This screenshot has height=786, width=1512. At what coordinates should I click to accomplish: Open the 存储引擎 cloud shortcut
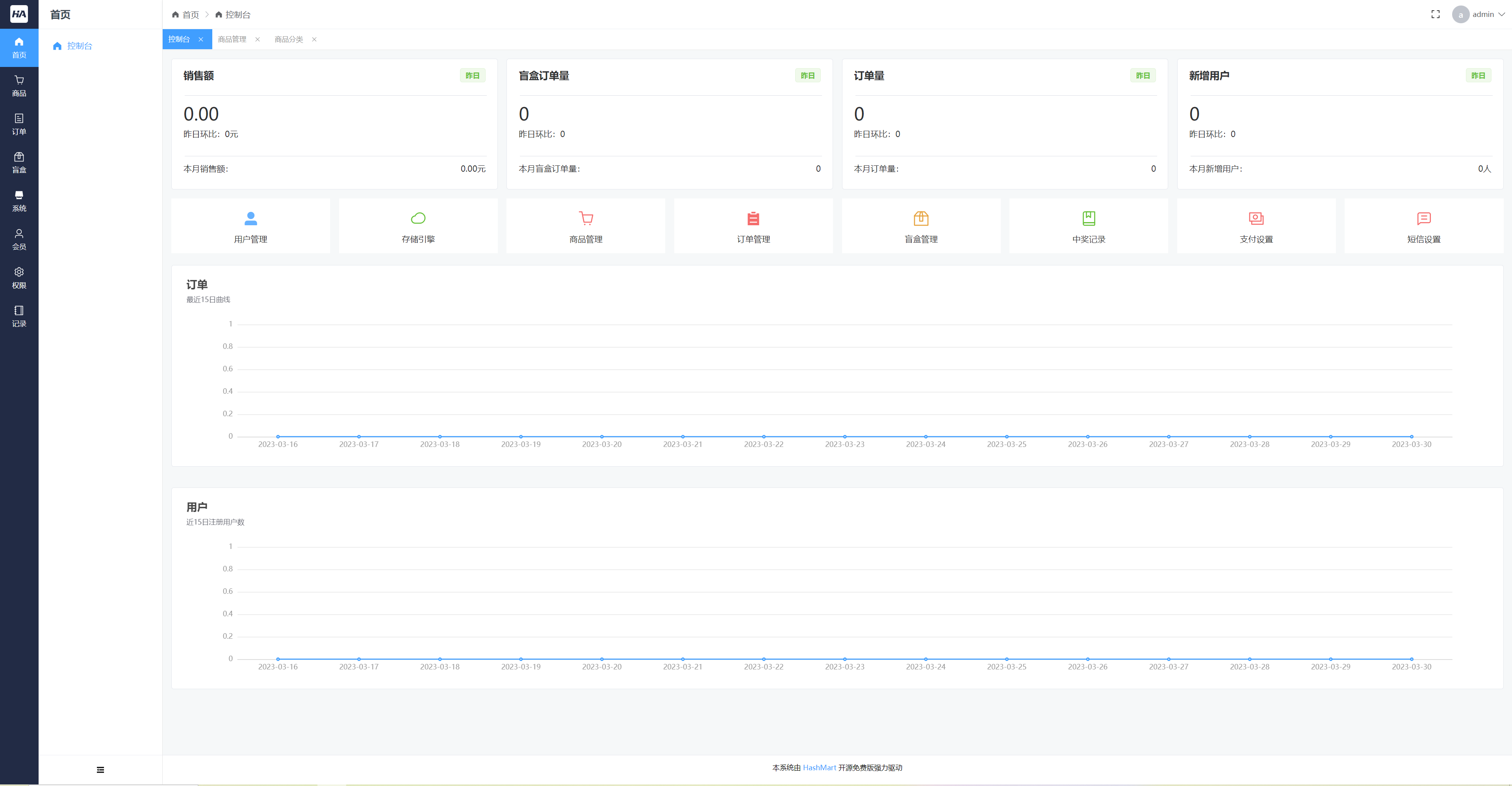pos(418,226)
